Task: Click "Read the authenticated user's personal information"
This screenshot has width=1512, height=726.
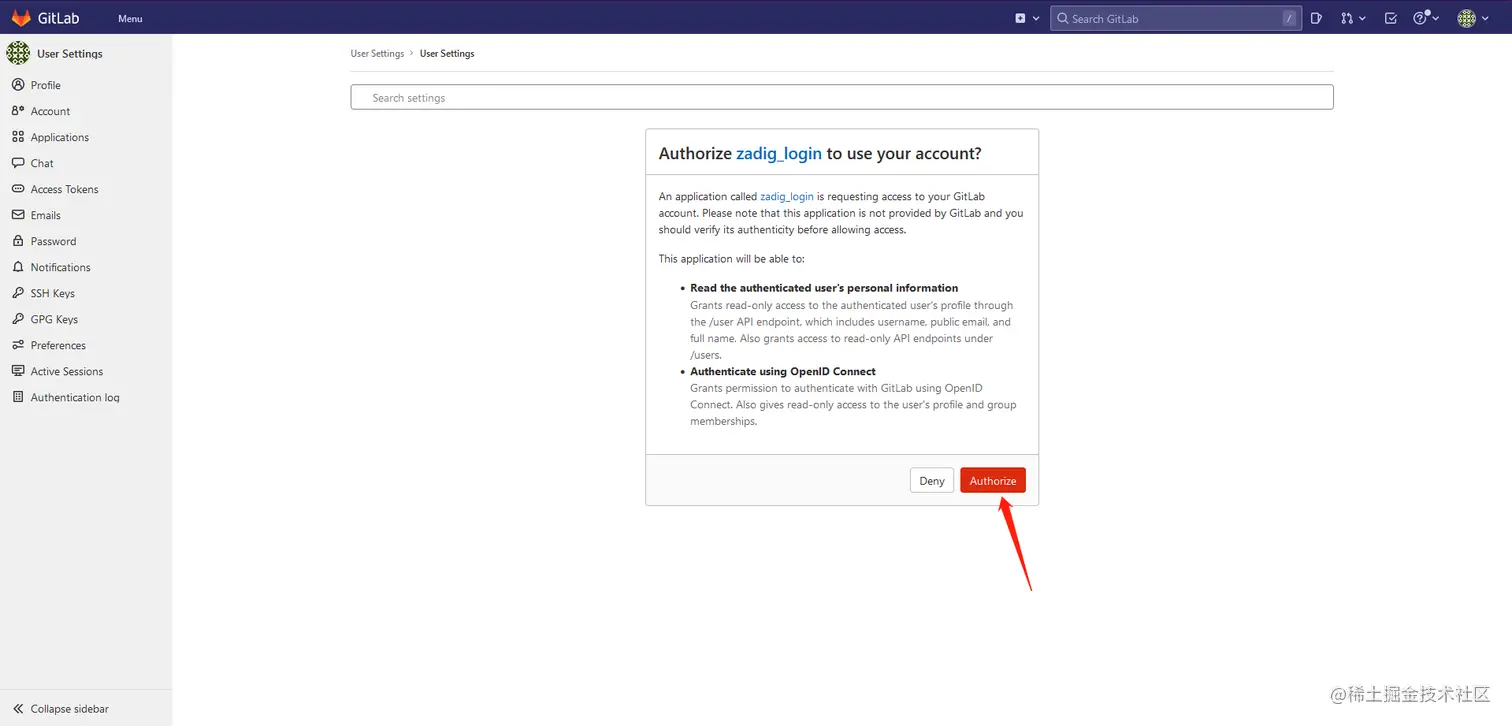Action: click(824, 288)
